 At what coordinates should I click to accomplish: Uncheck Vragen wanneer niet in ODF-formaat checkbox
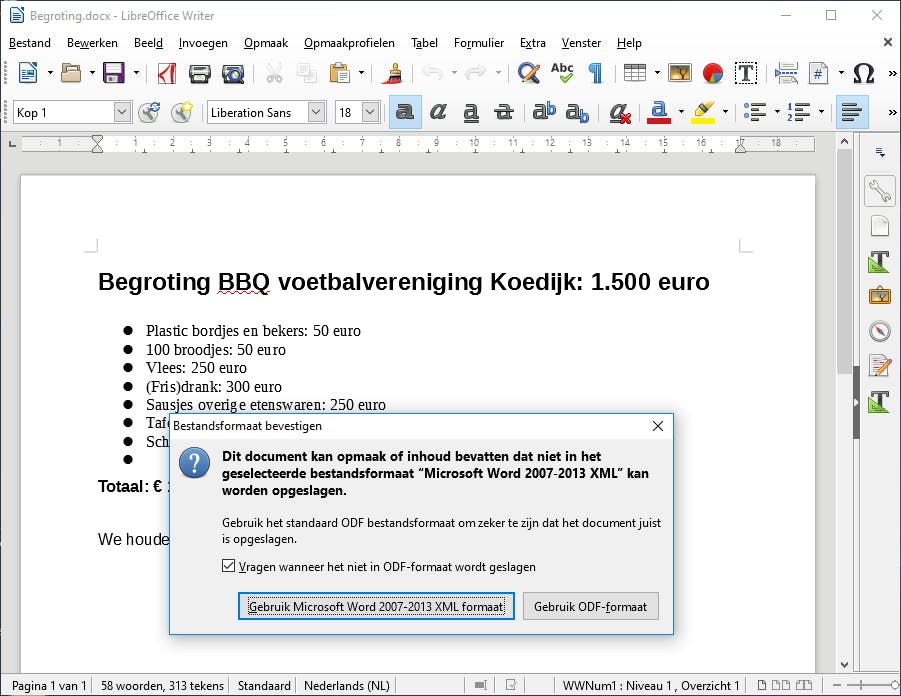228,566
